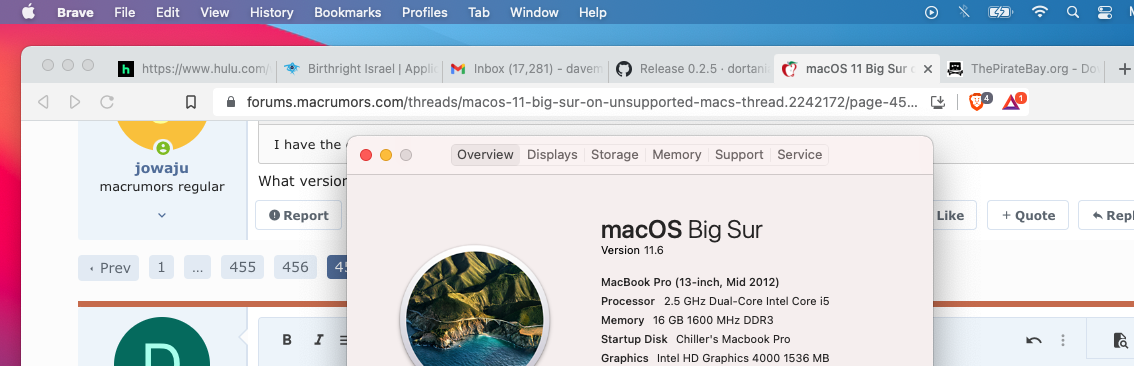Viewport: 1134px width, 366px height.
Task: Open the Window menu
Action: pos(534,12)
